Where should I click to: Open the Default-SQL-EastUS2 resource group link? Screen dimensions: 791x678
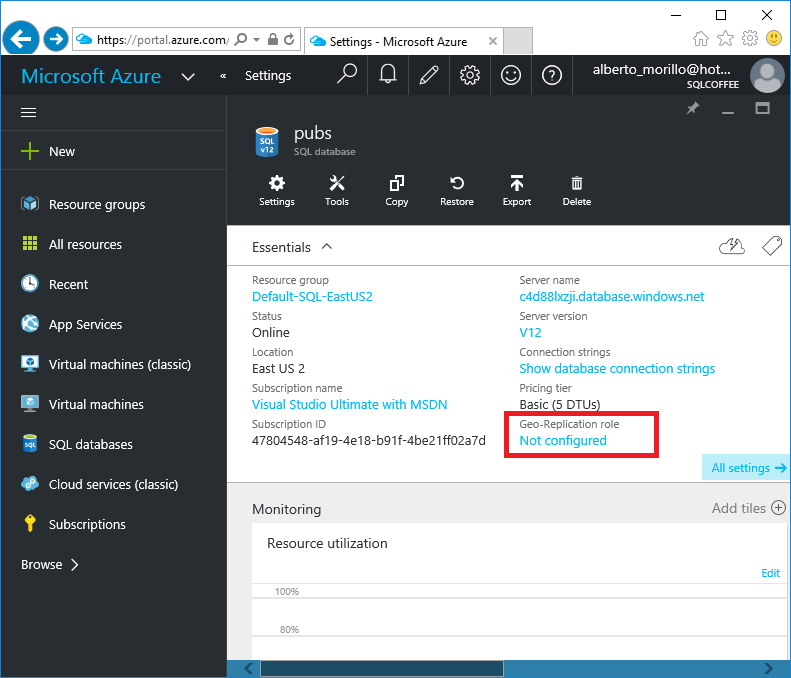(312, 297)
